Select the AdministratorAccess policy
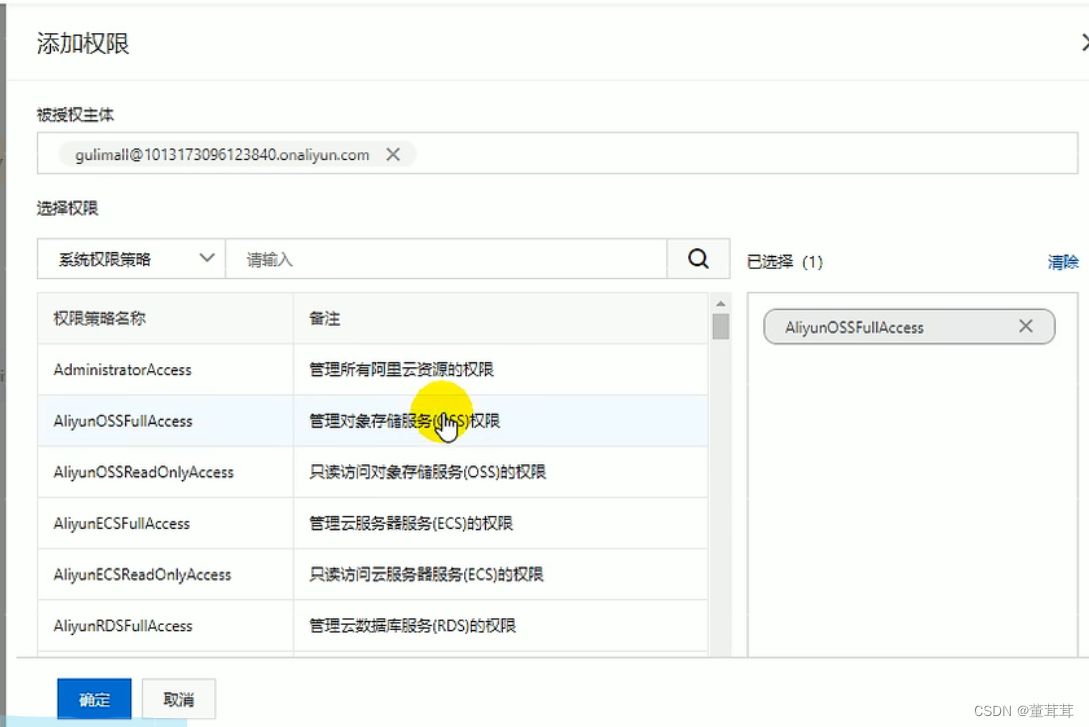The width and height of the screenshot is (1089, 727). pos(122,369)
